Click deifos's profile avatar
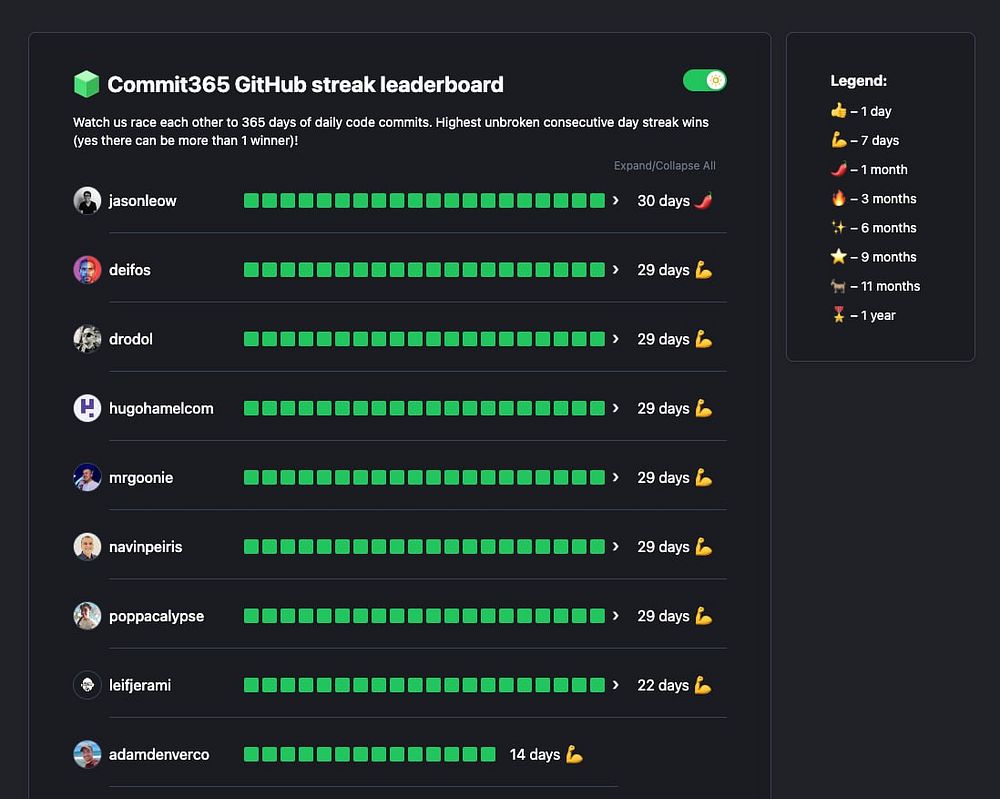Image resolution: width=1000 pixels, height=799 pixels. click(87, 270)
